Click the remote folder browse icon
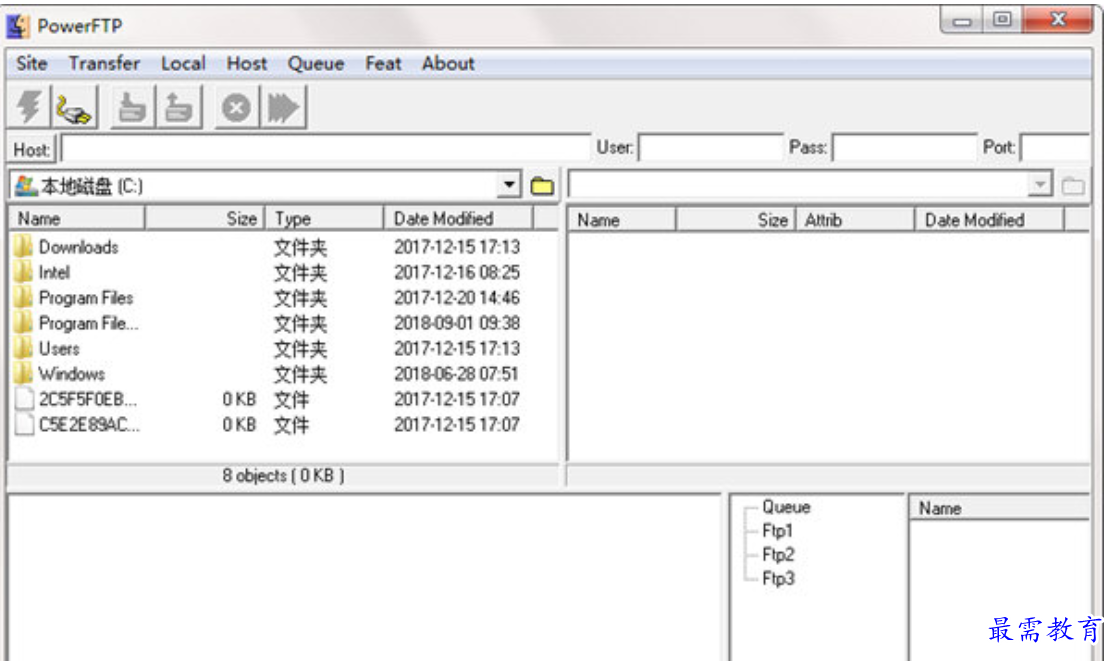1110x661 pixels. point(1073,186)
